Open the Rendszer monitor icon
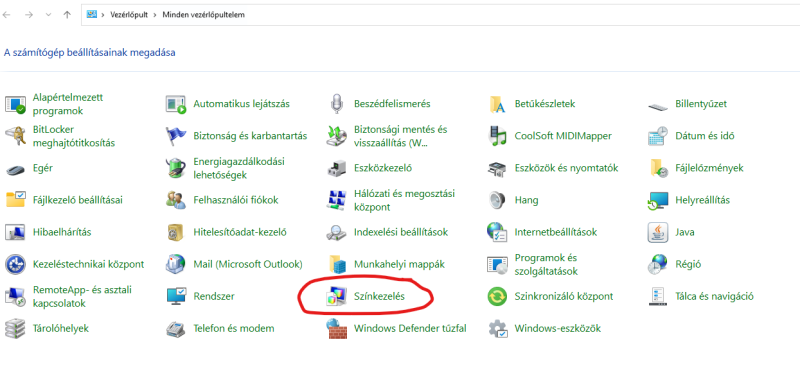Screen dimensions: 800x385 point(176,296)
